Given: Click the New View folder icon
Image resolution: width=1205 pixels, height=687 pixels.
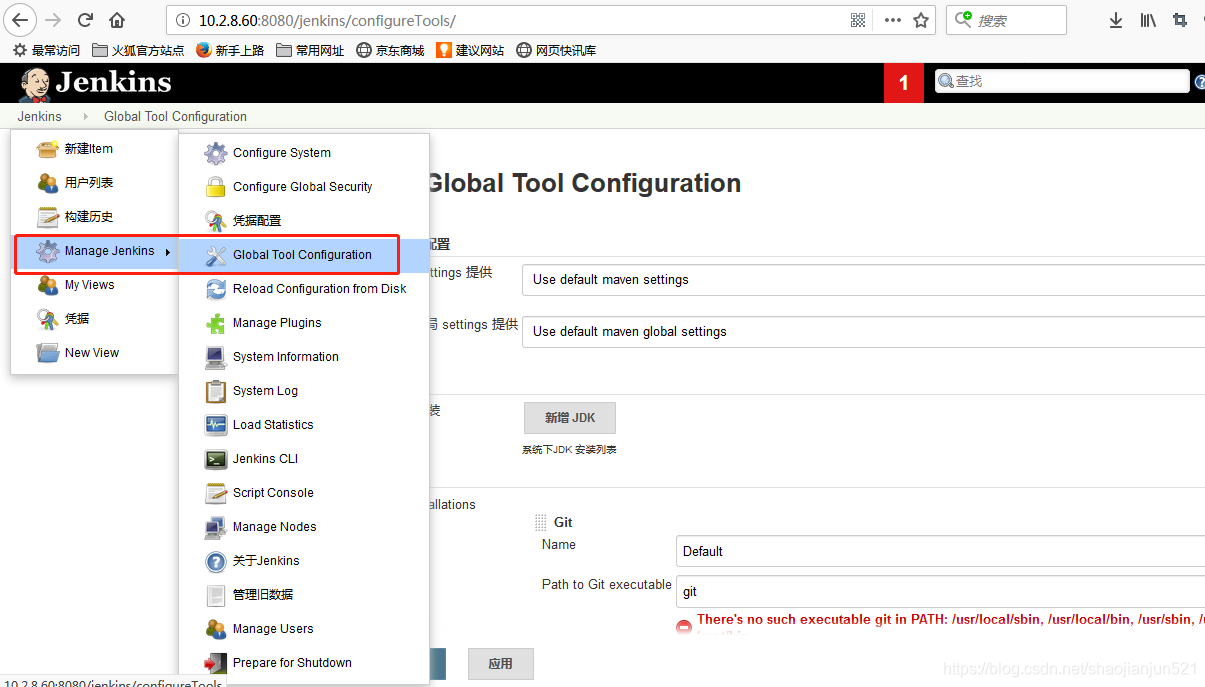Looking at the screenshot, I should click(x=47, y=353).
